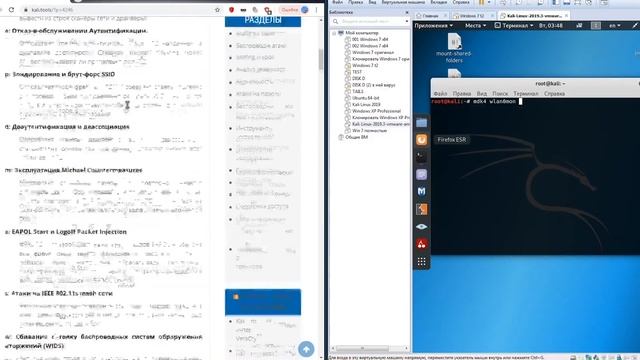This screenshot has width=640, height=360.
Task: Open the Library search filter dropdown arrow
Action: (407, 21)
